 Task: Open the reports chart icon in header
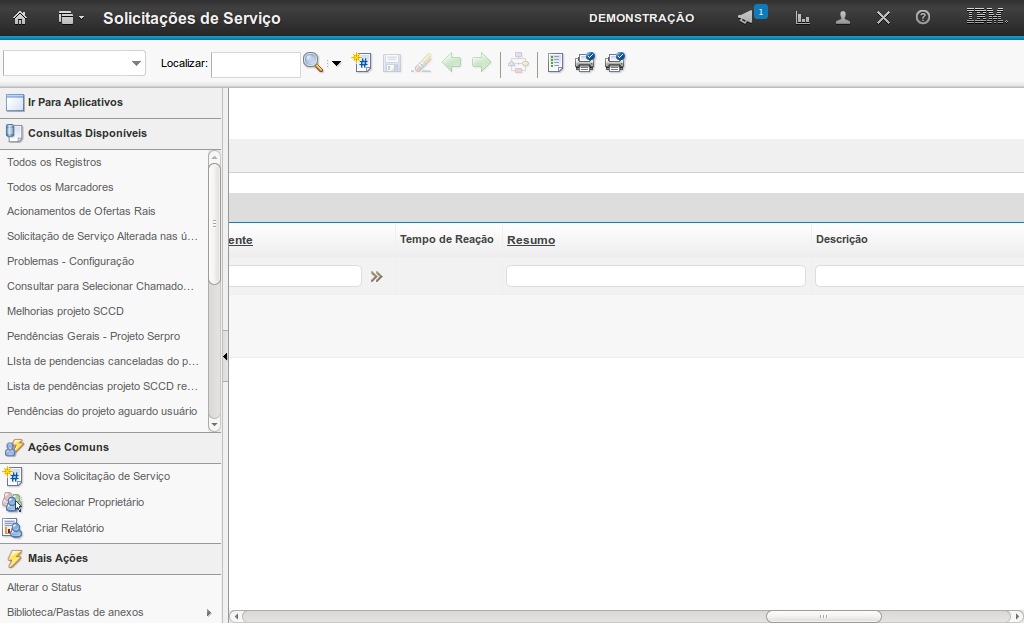click(x=802, y=18)
